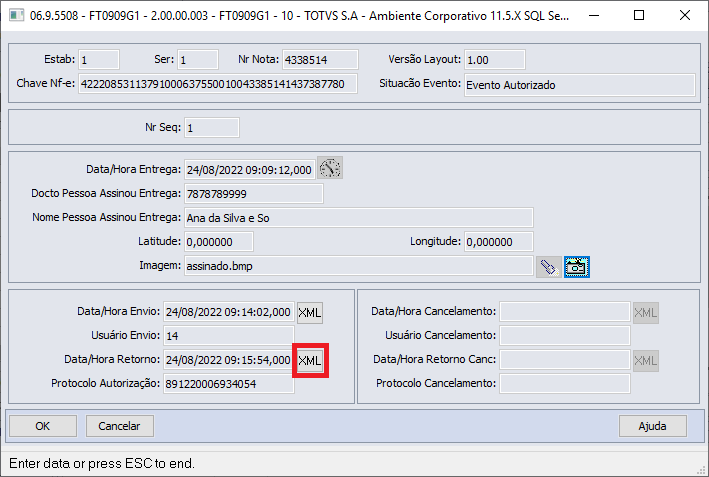
Task: Focus the Data/Hora Entrega field
Action: pos(250,170)
